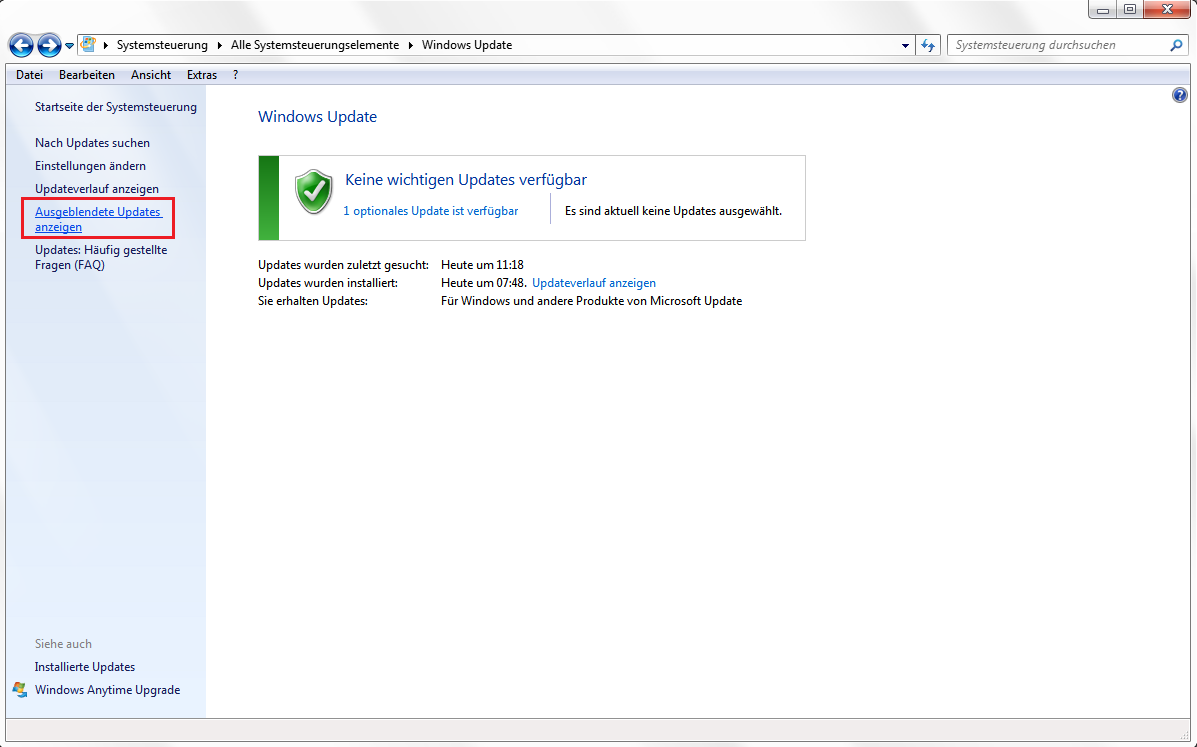Image resolution: width=1197 pixels, height=747 pixels.
Task: Click Windows Update breadcrumb
Action: coord(466,45)
